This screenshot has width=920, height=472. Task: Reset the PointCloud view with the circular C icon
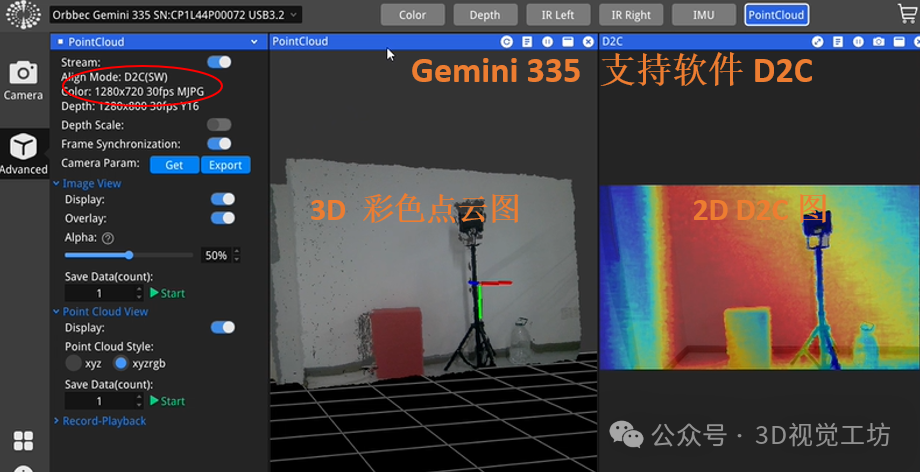tap(506, 42)
